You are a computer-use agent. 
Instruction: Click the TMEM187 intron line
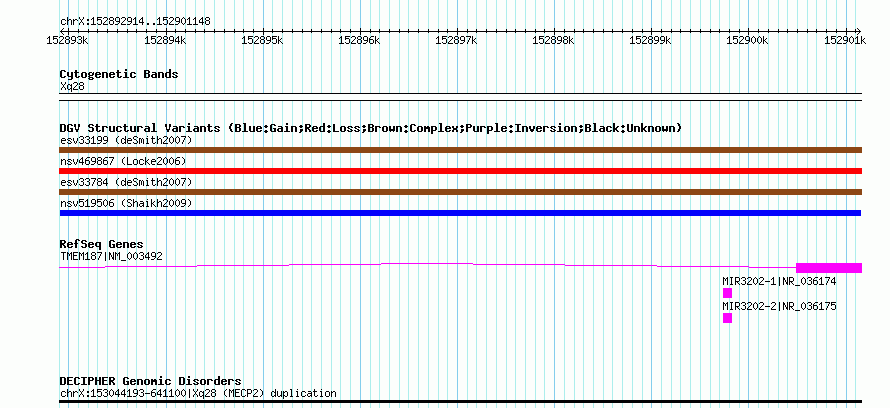[427, 263]
